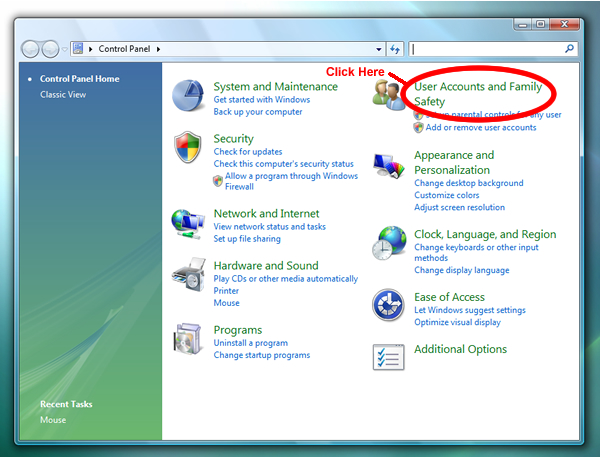Open the address bar history dropdown arrow
Viewport: 600px width, 457px height.
378,49
